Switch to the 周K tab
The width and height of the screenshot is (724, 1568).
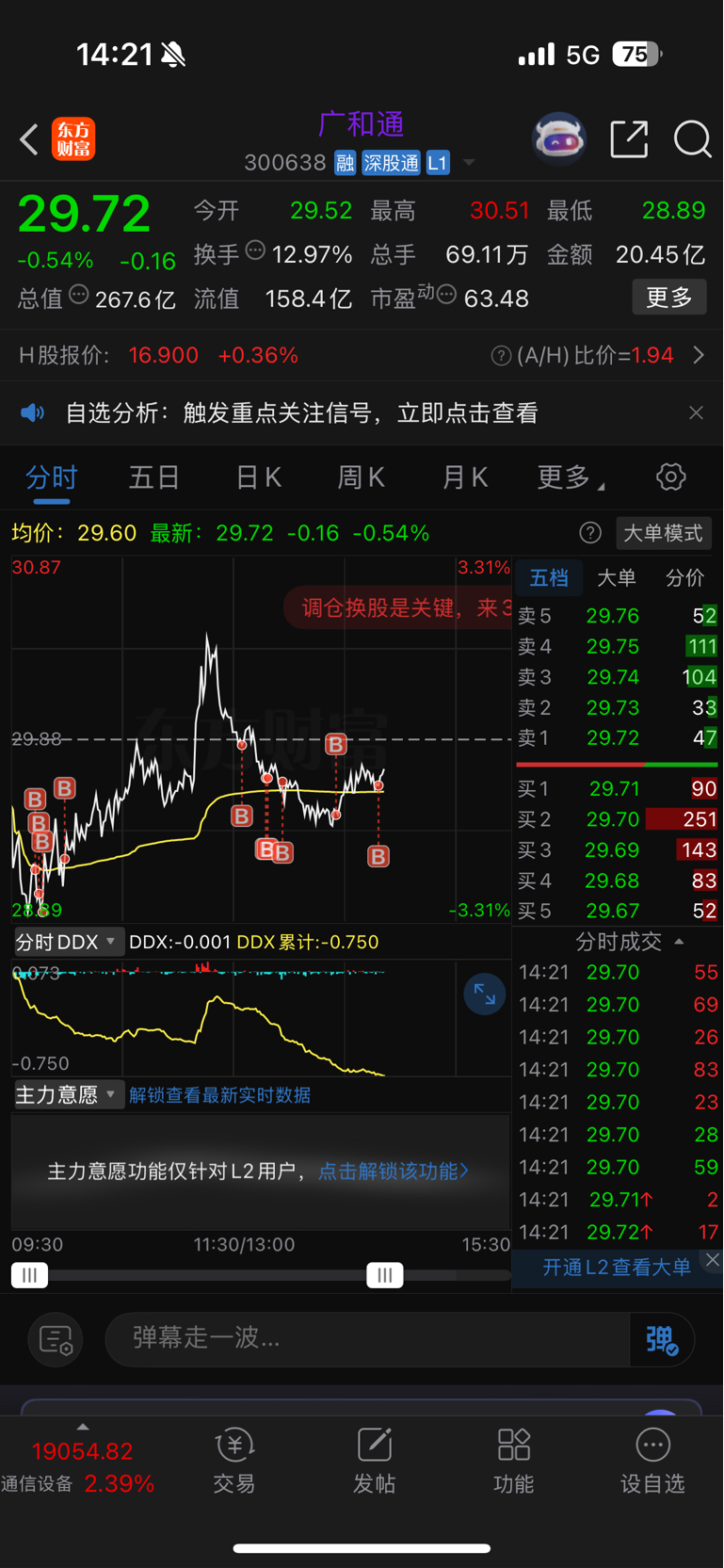(x=362, y=477)
